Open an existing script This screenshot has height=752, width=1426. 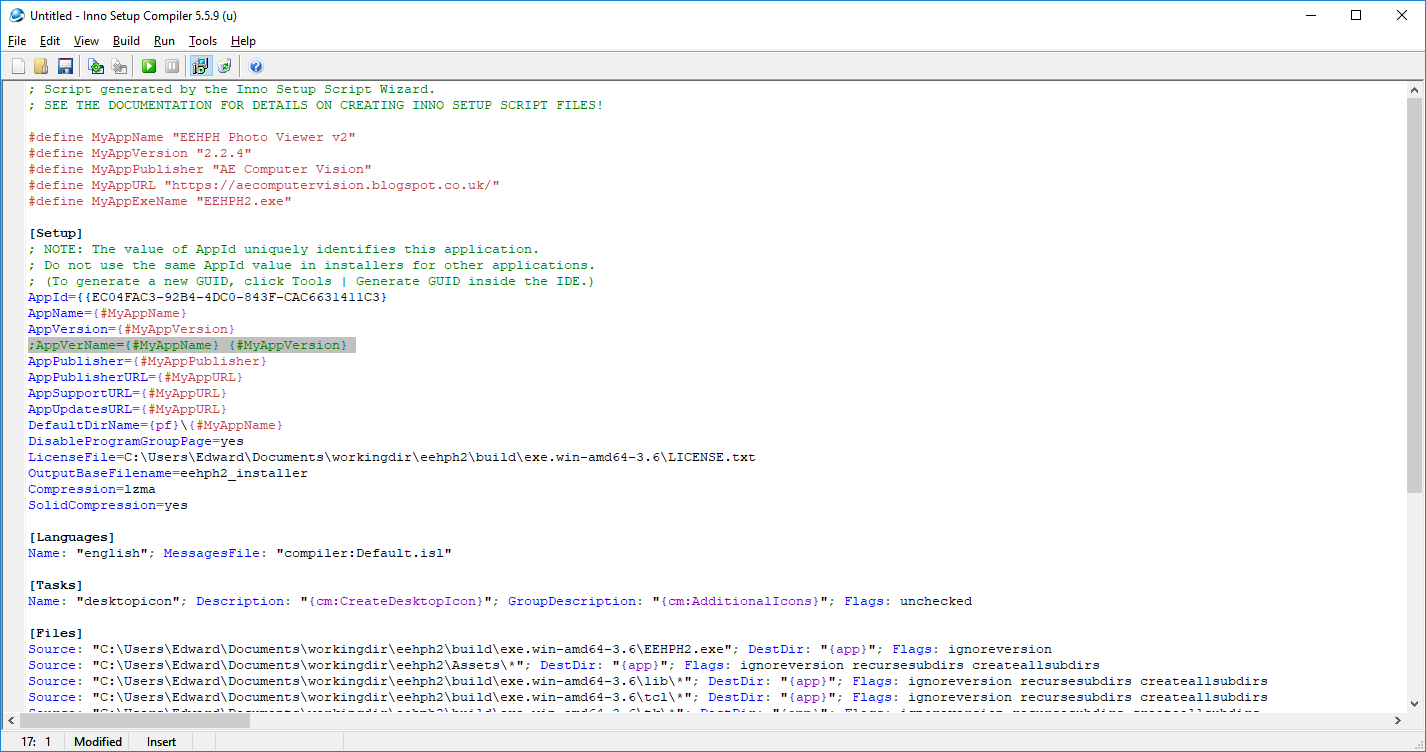click(x=41, y=65)
